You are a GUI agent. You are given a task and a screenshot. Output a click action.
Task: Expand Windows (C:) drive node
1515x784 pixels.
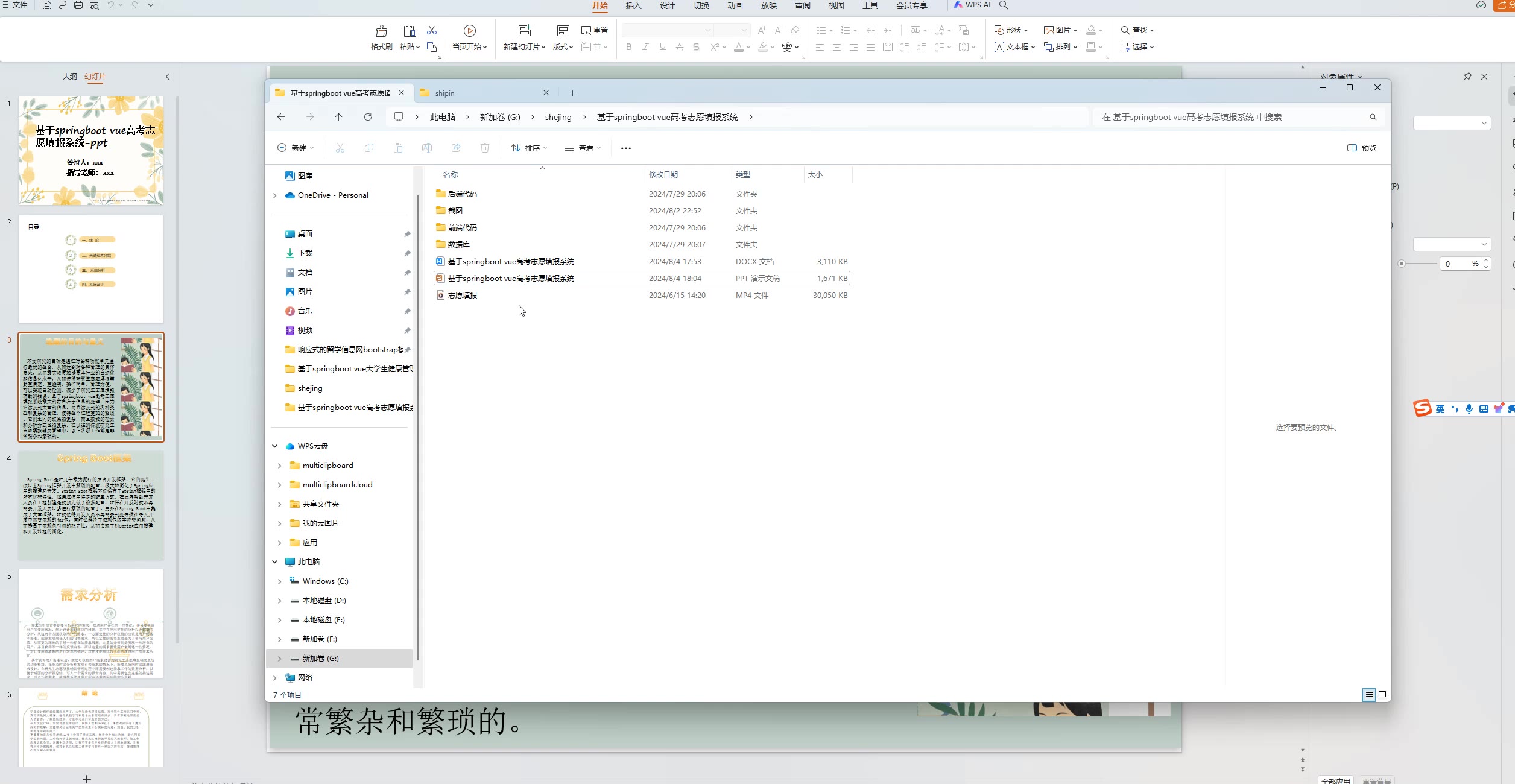click(x=279, y=581)
